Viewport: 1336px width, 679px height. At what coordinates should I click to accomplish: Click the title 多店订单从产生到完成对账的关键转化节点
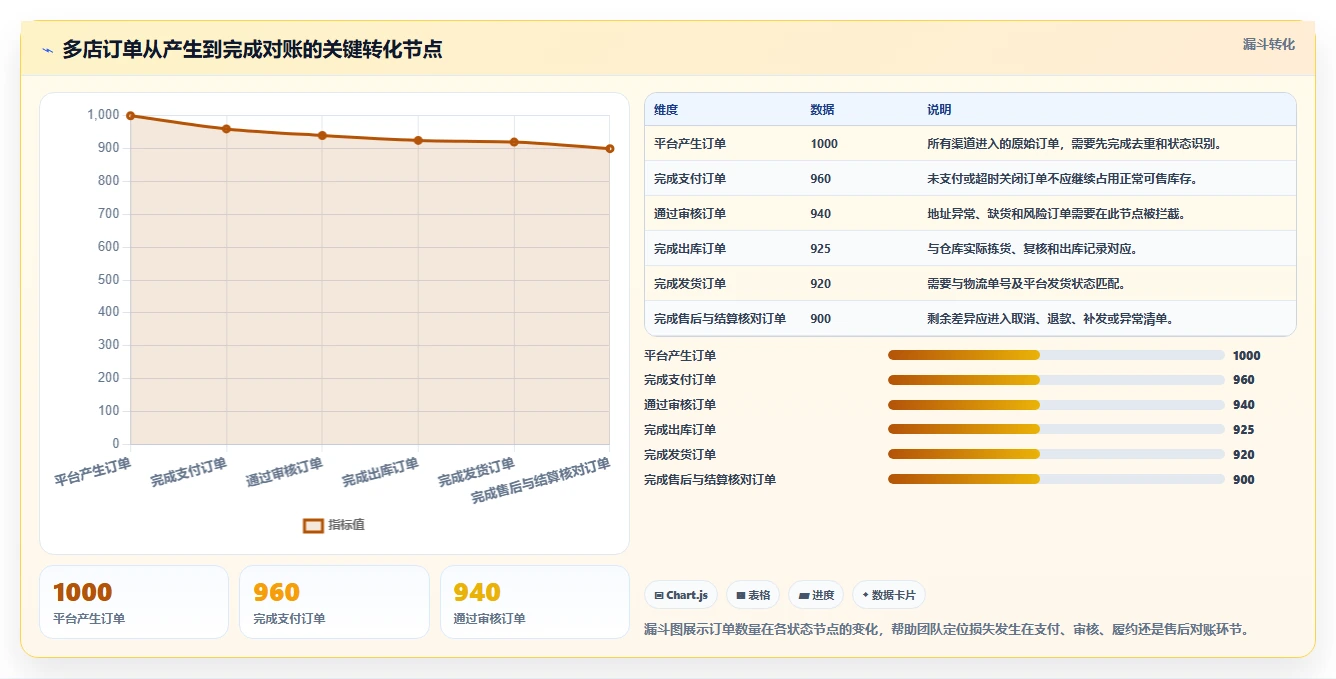[x=252, y=50]
